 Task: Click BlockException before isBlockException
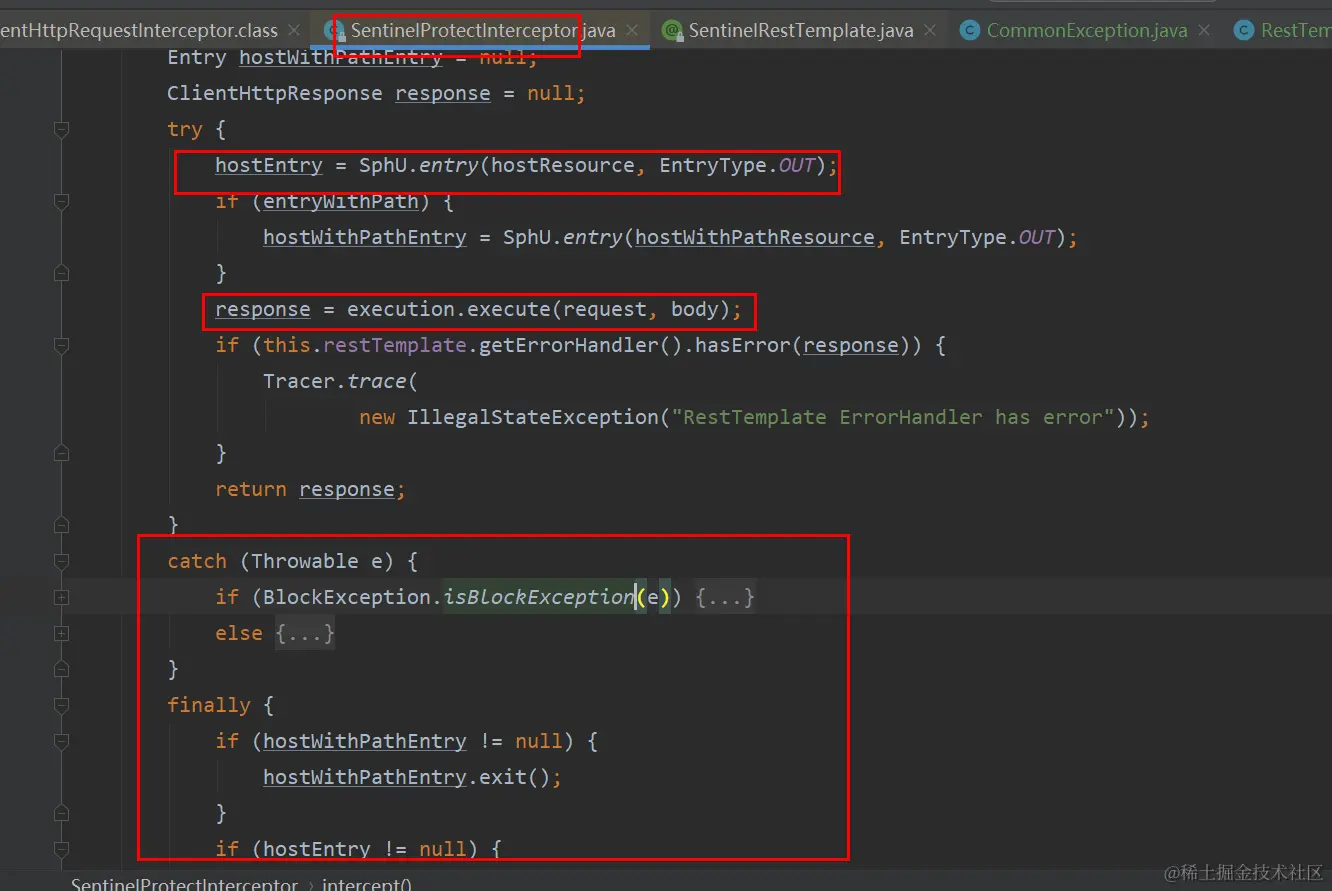pos(347,597)
